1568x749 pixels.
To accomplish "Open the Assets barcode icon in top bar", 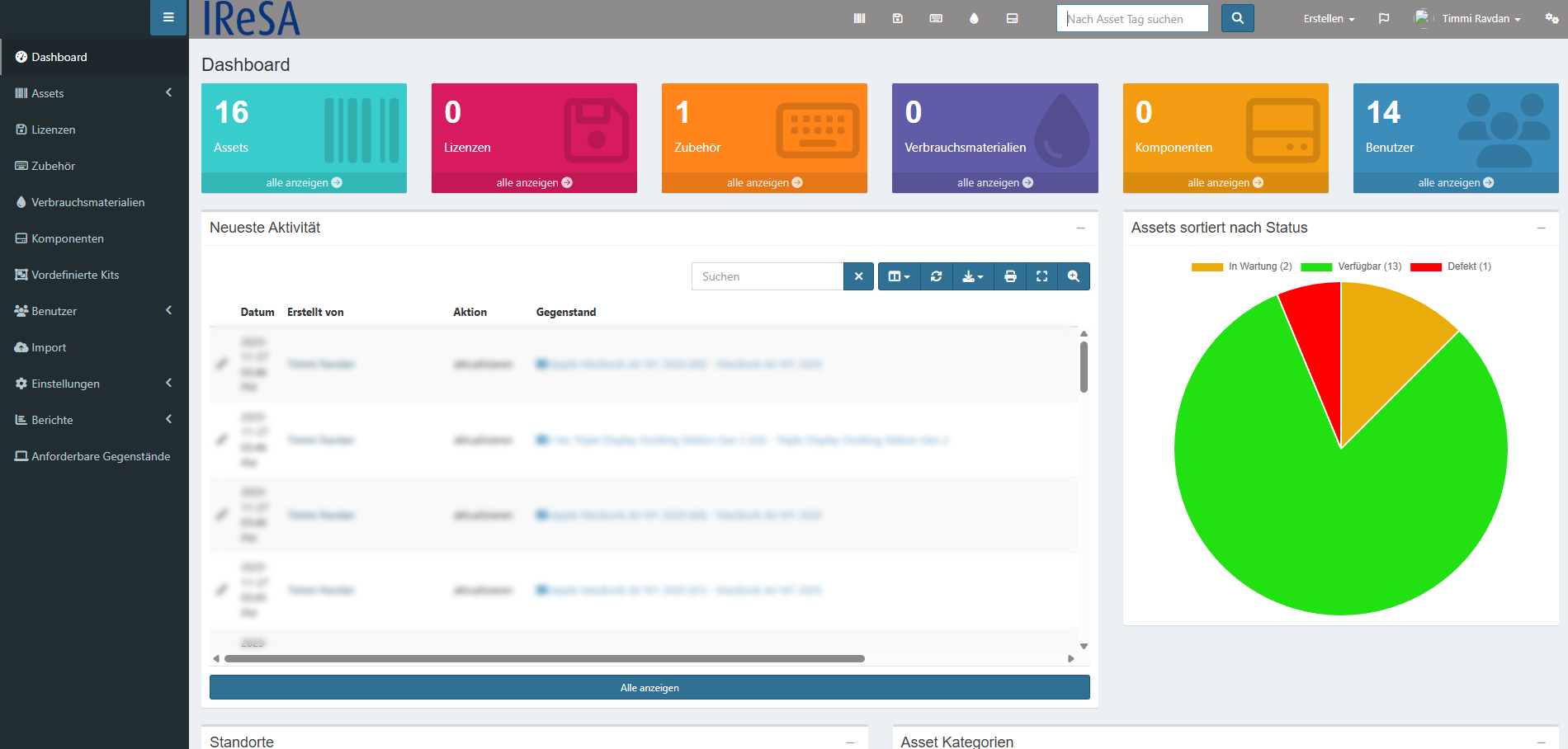I will click(859, 18).
